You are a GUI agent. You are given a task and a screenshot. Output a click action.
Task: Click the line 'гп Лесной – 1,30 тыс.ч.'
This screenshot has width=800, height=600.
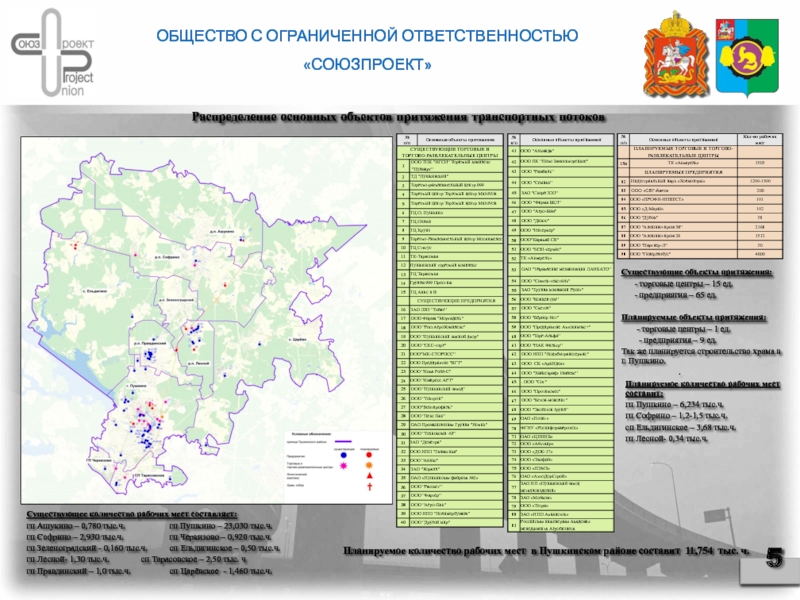click(68, 559)
